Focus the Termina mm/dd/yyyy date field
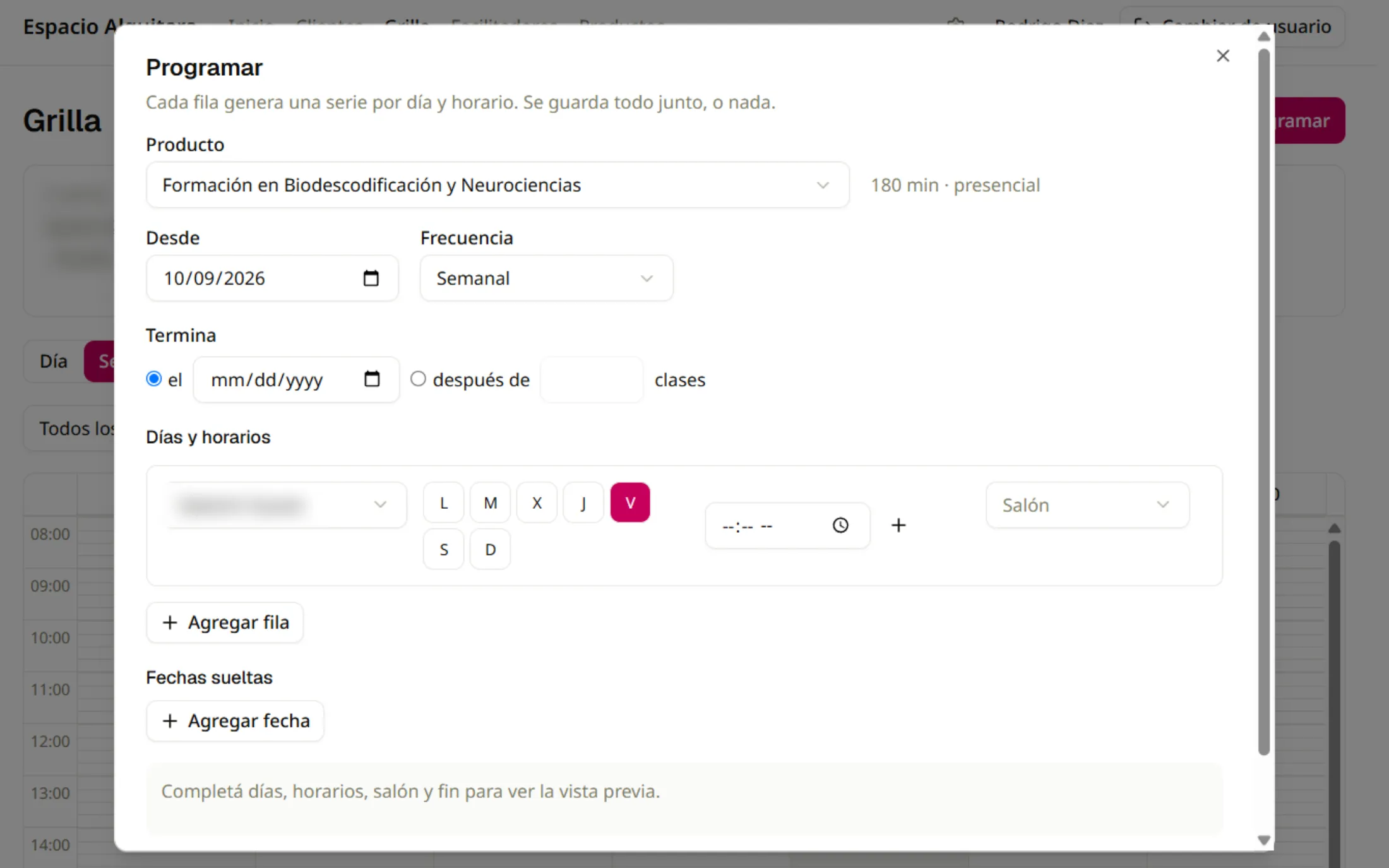This screenshot has height=868, width=1389. 296,379
